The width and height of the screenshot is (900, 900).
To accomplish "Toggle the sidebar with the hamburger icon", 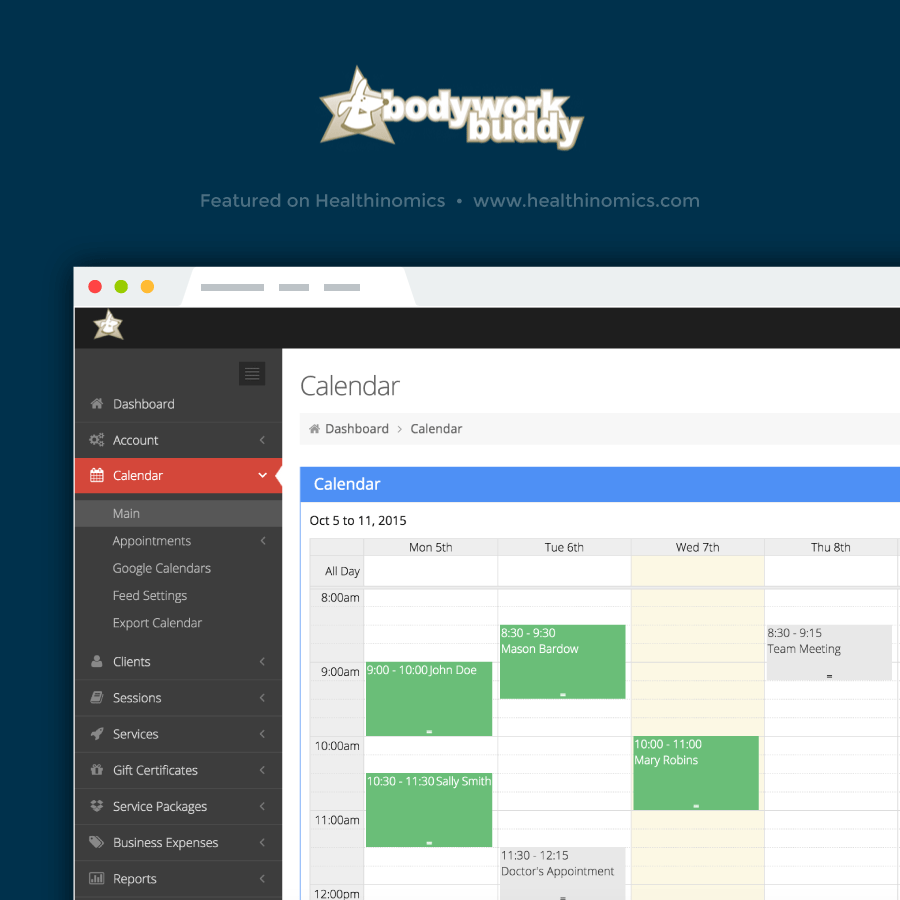I will coord(252,374).
